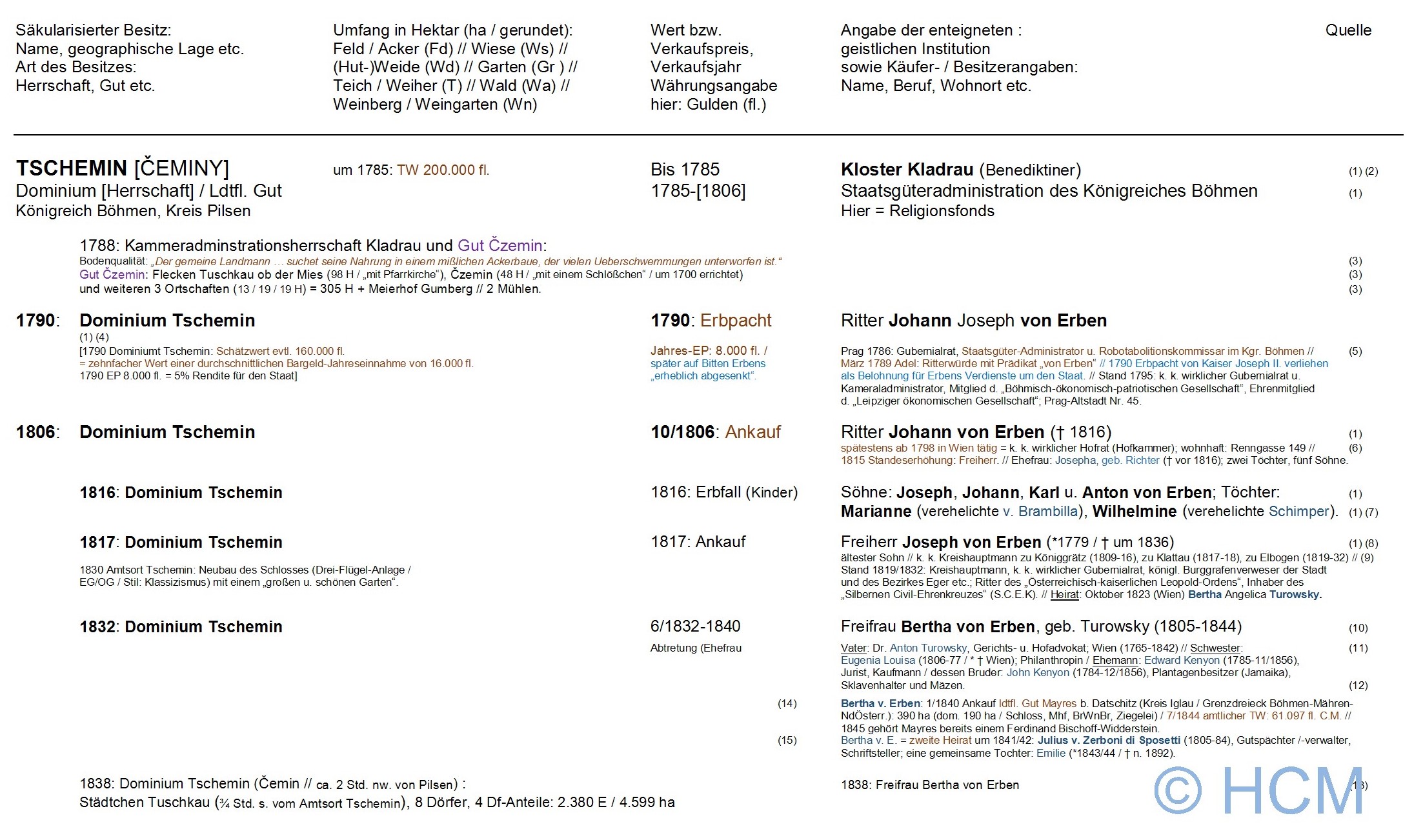The width and height of the screenshot is (1423, 840).
Task: Click source reference number (12)
Action: point(1358,686)
